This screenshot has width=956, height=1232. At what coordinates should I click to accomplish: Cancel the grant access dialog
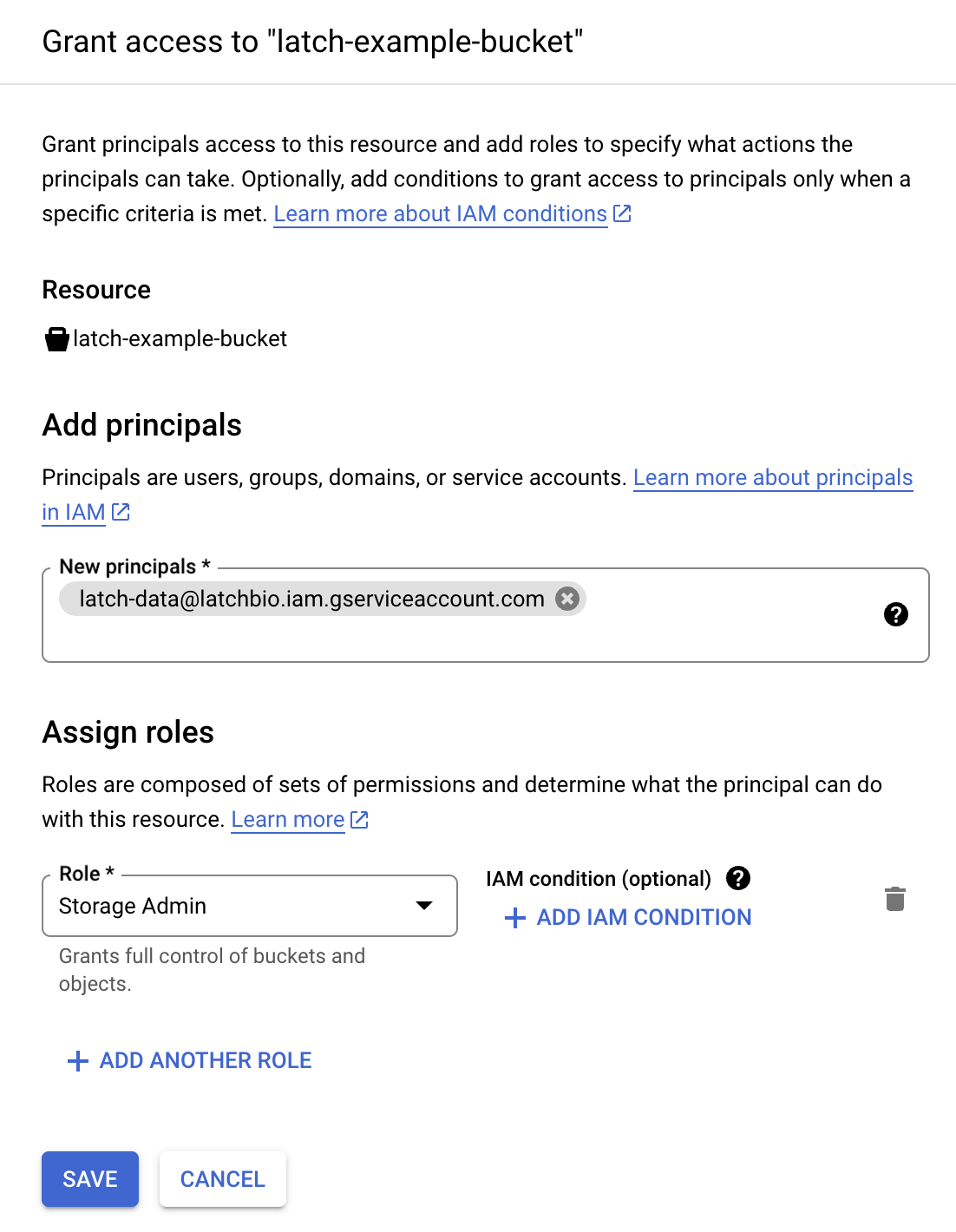(x=223, y=1179)
